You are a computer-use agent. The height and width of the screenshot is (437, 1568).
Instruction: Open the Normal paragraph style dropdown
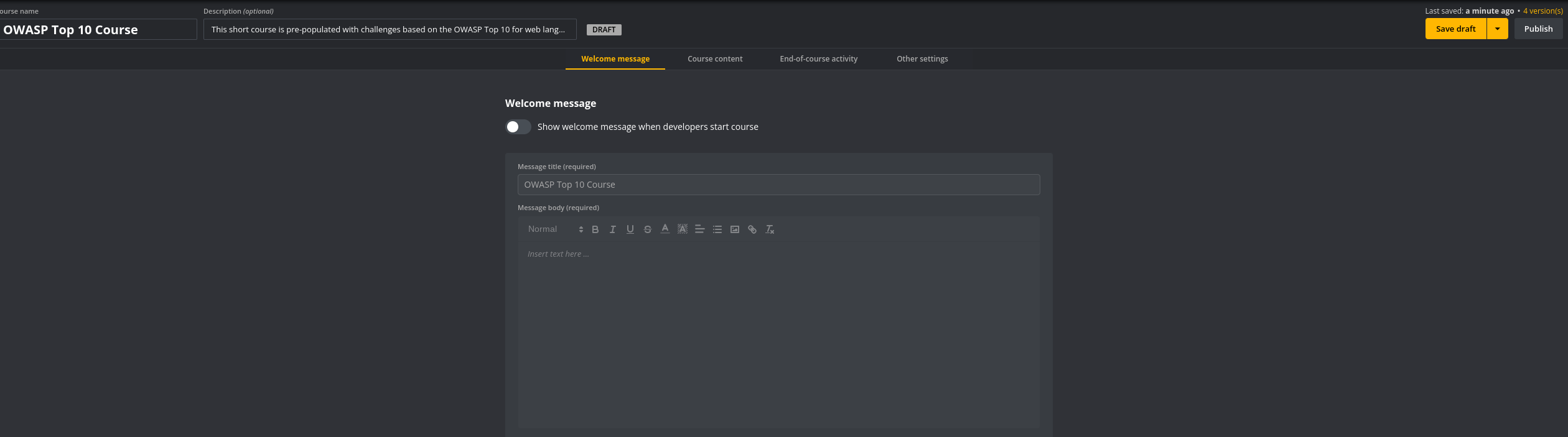(555, 229)
